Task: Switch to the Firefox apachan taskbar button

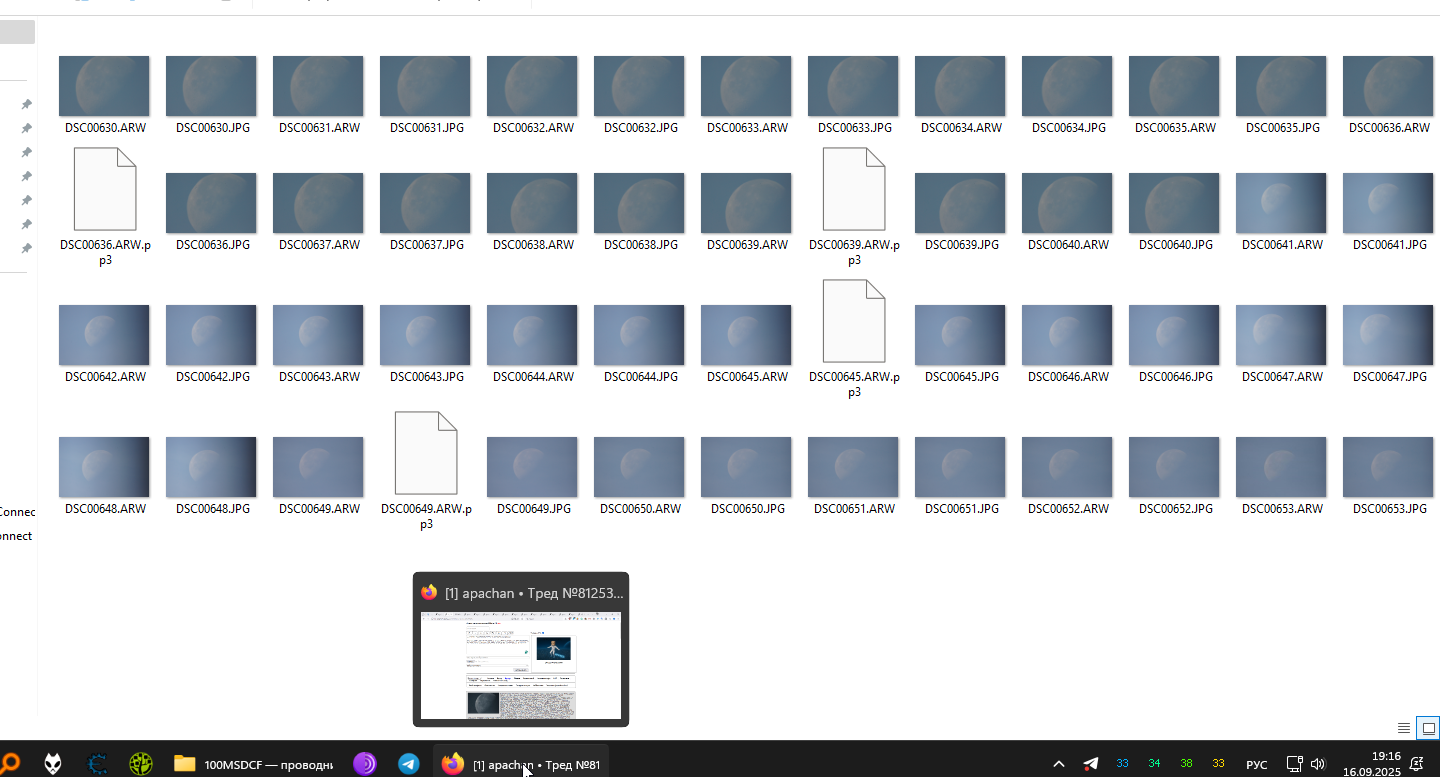Action: (x=521, y=764)
